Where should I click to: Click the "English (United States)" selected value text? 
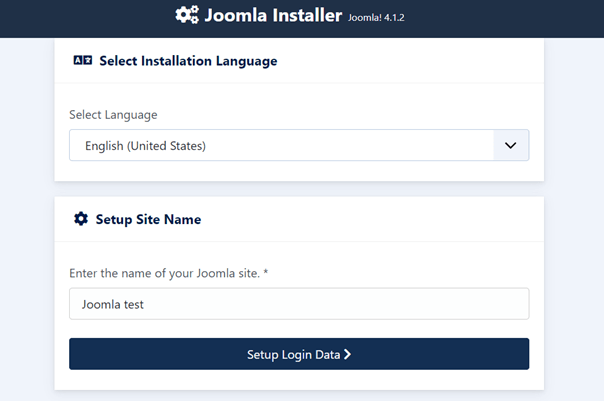tap(145, 146)
